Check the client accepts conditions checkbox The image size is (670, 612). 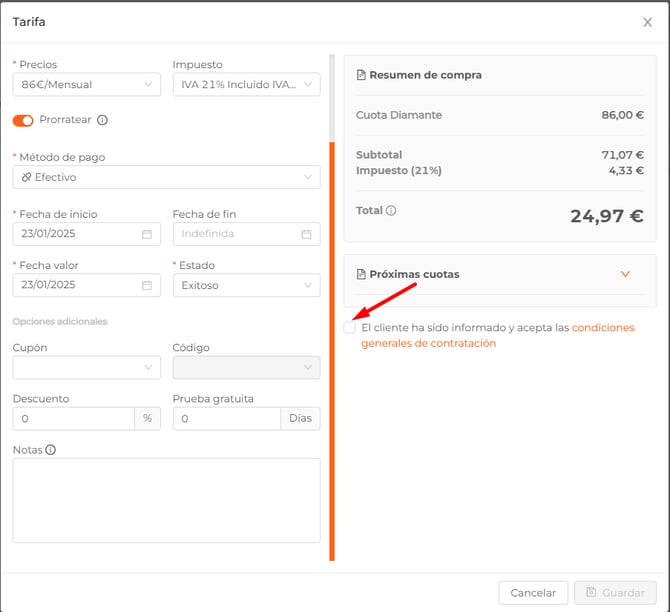point(349,328)
